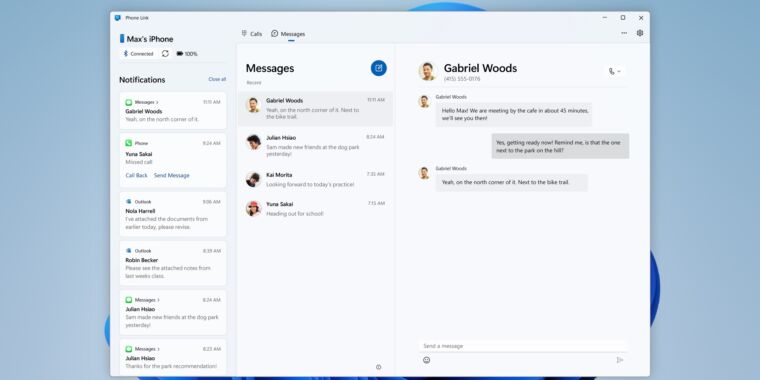Click the Phone app icon on missed call notification
Image resolution: width=760 pixels, height=380 pixels.
coord(128,143)
